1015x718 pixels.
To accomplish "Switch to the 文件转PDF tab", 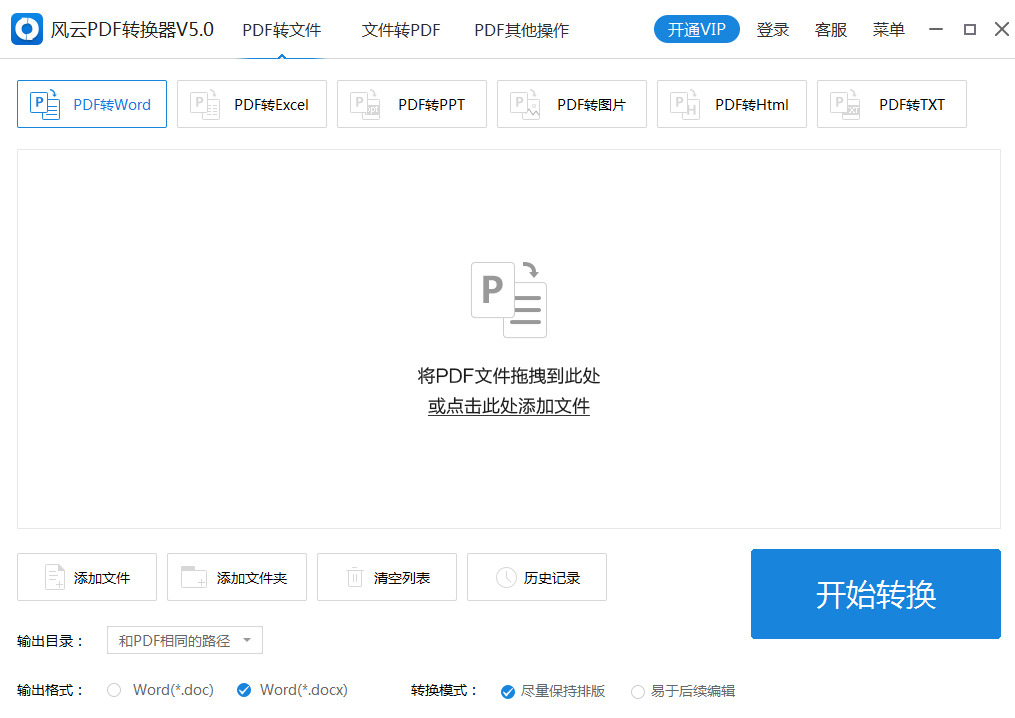I will pyautogui.click(x=401, y=30).
